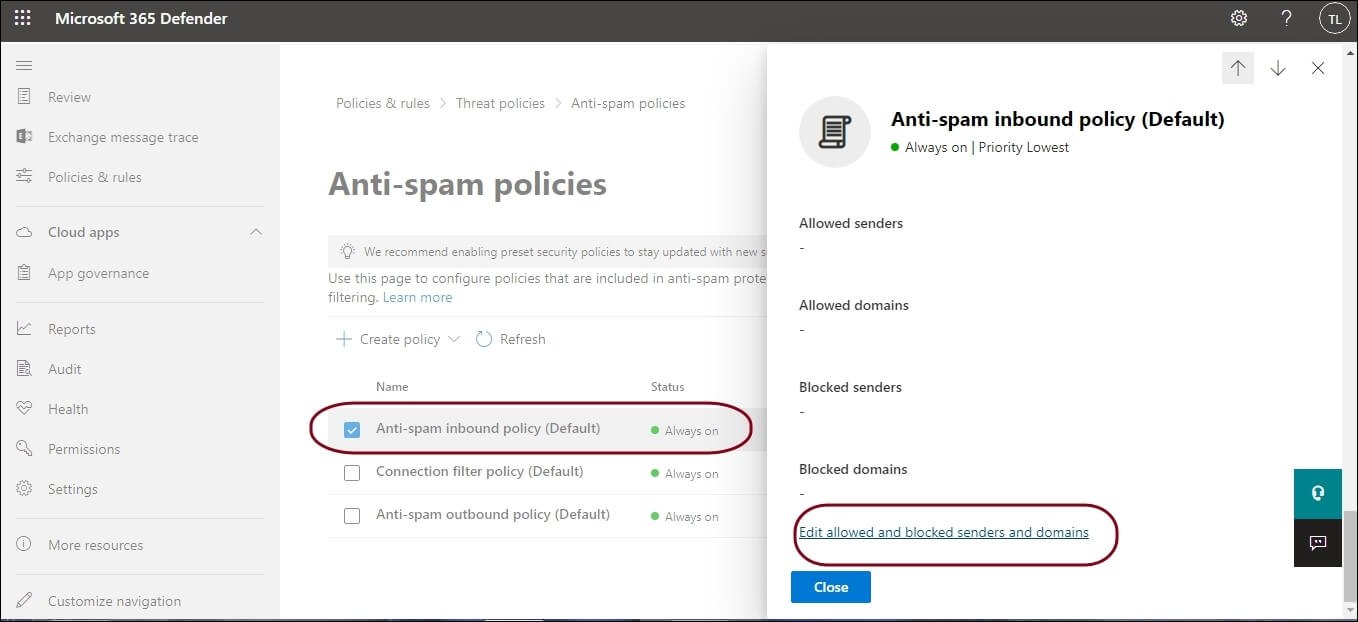Click the Reports chart icon
The image size is (1358, 622).
24,329
